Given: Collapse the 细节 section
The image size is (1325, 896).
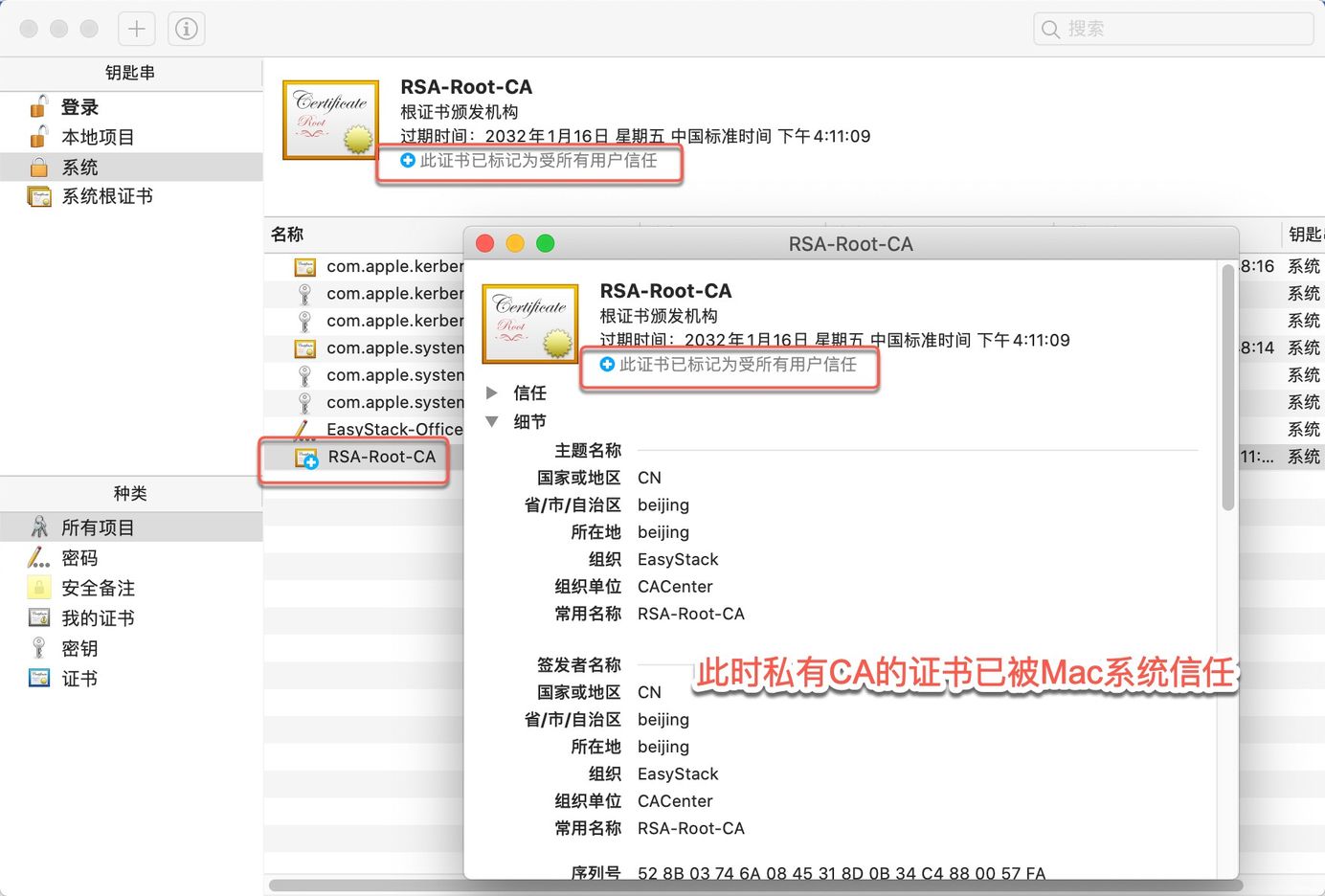Looking at the screenshot, I should tap(492, 421).
